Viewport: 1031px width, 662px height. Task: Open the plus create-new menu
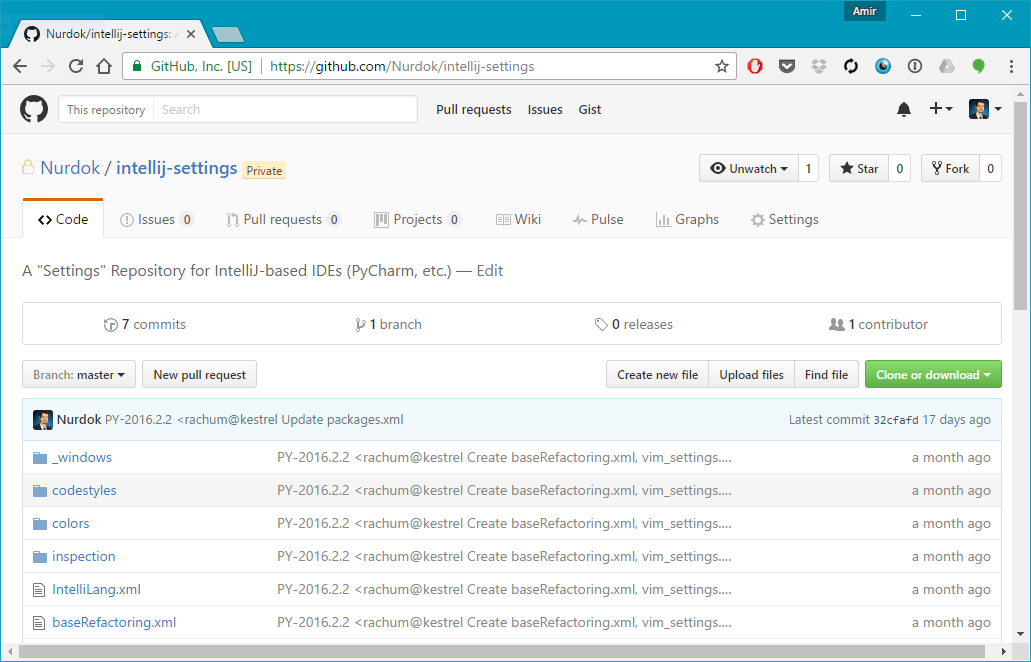tap(941, 109)
